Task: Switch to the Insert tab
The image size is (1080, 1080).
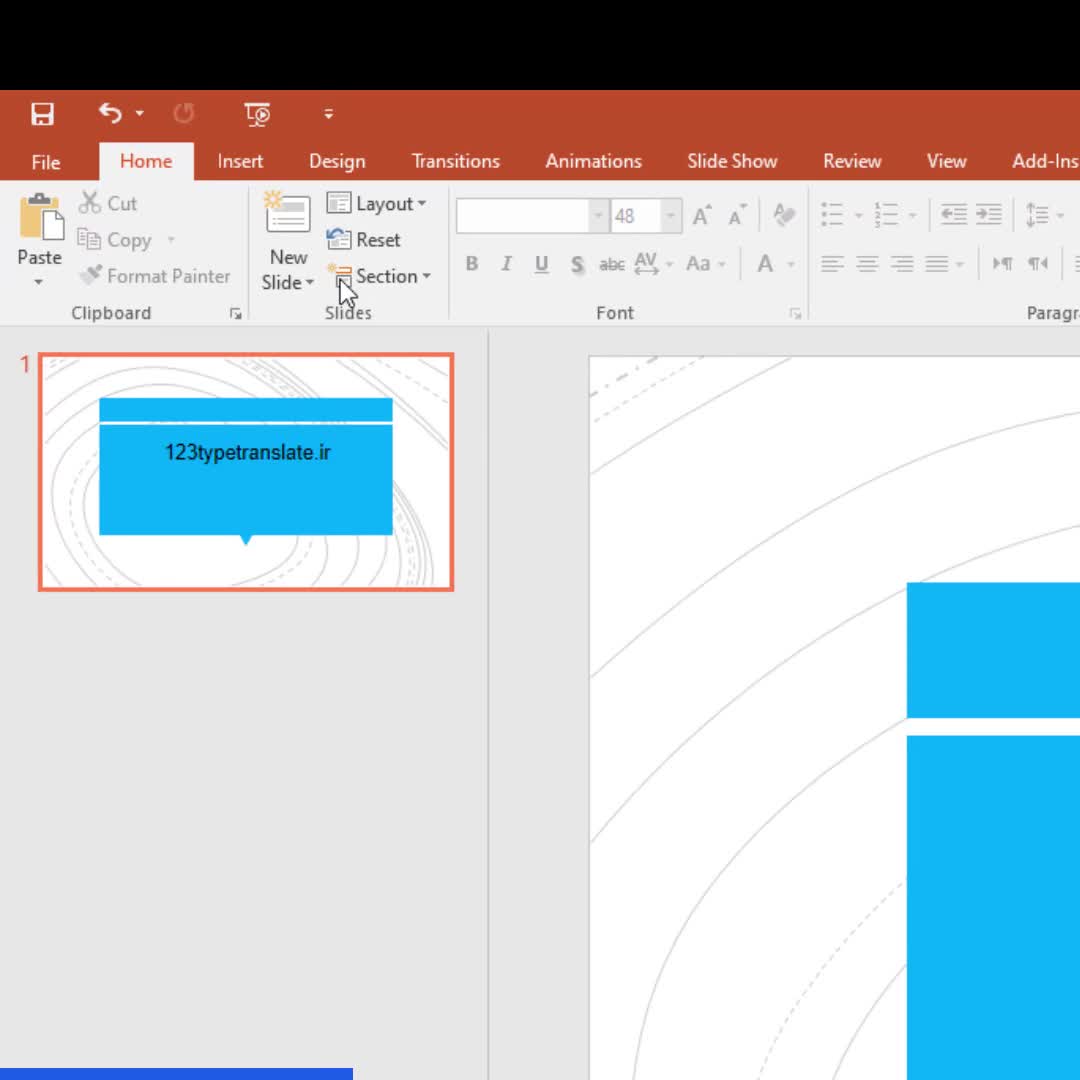Action: [240, 161]
